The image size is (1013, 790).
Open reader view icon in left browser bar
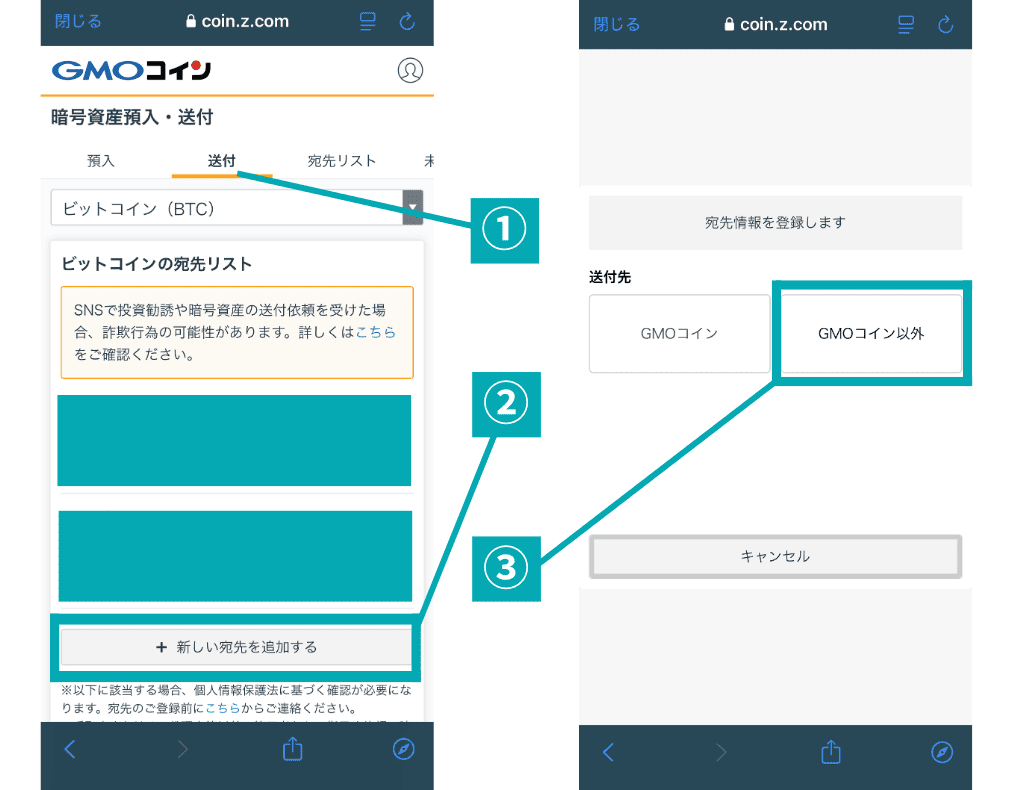pos(367,22)
